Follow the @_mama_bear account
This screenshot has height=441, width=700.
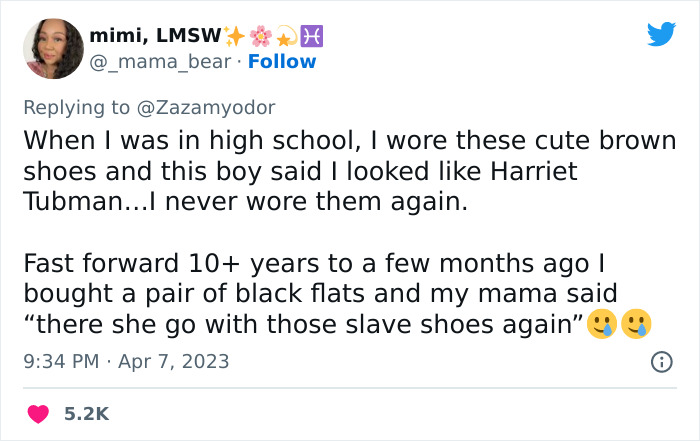click(x=284, y=62)
